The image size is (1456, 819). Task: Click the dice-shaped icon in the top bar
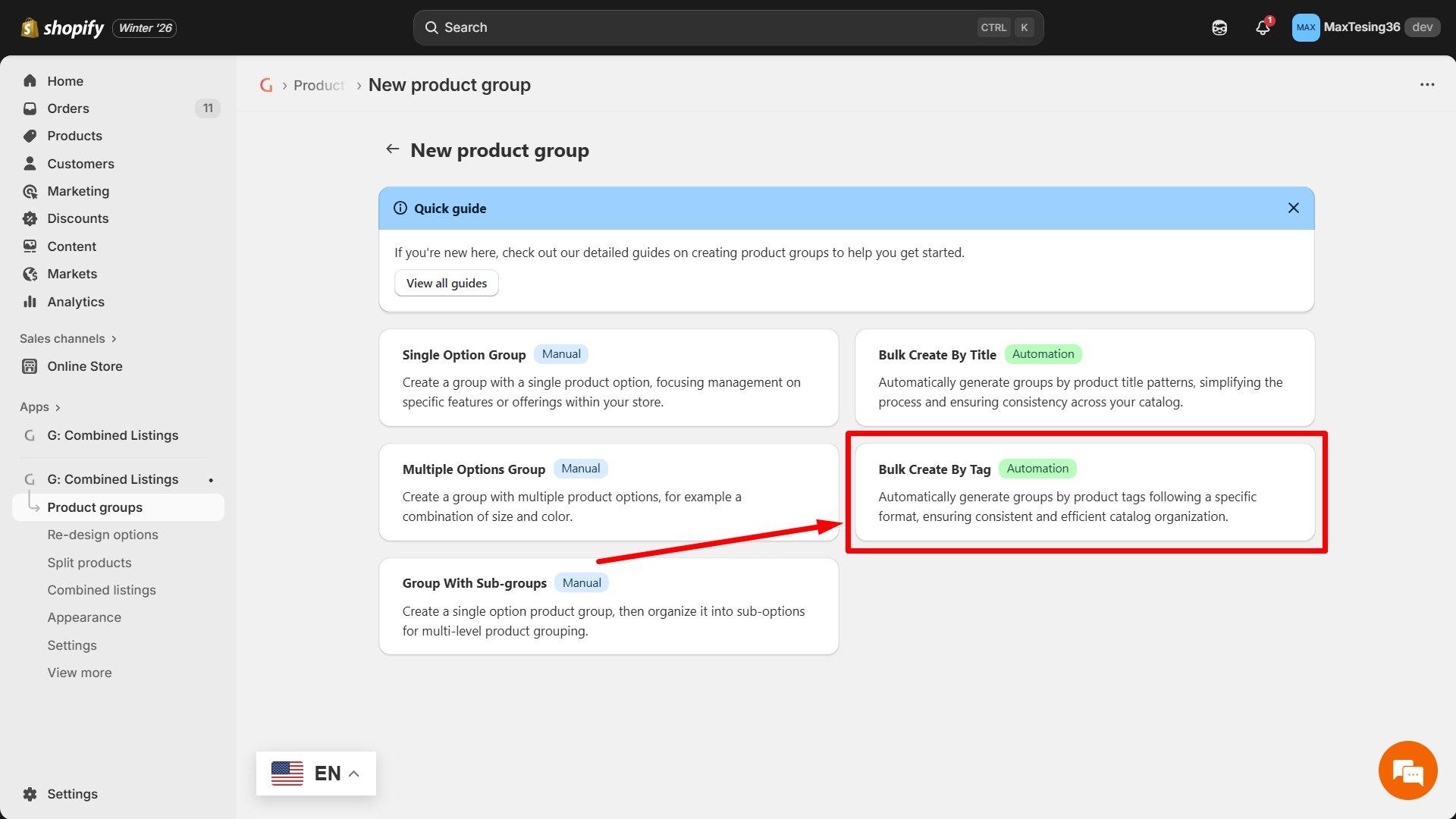(x=1219, y=27)
